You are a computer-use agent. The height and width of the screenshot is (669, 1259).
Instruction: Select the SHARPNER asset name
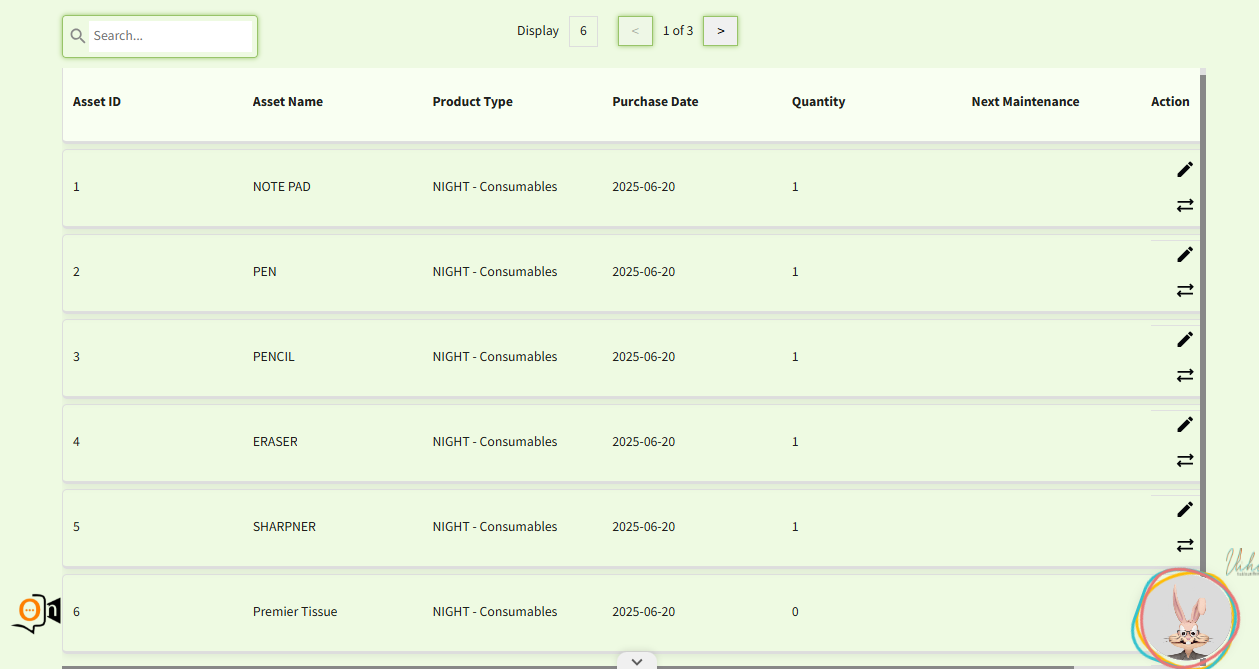click(x=284, y=527)
